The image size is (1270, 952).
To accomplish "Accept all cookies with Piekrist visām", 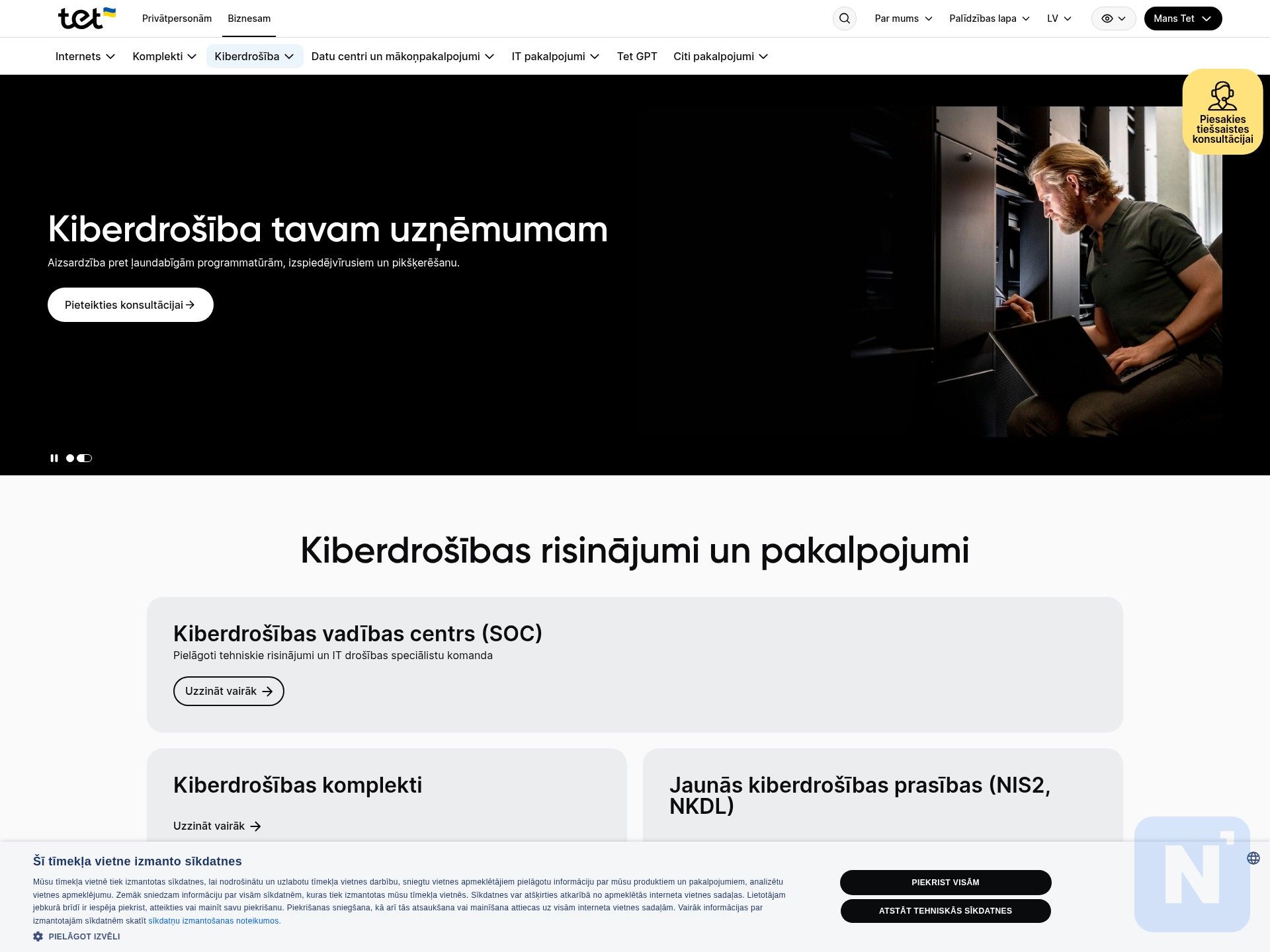I will (x=945, y=883).
